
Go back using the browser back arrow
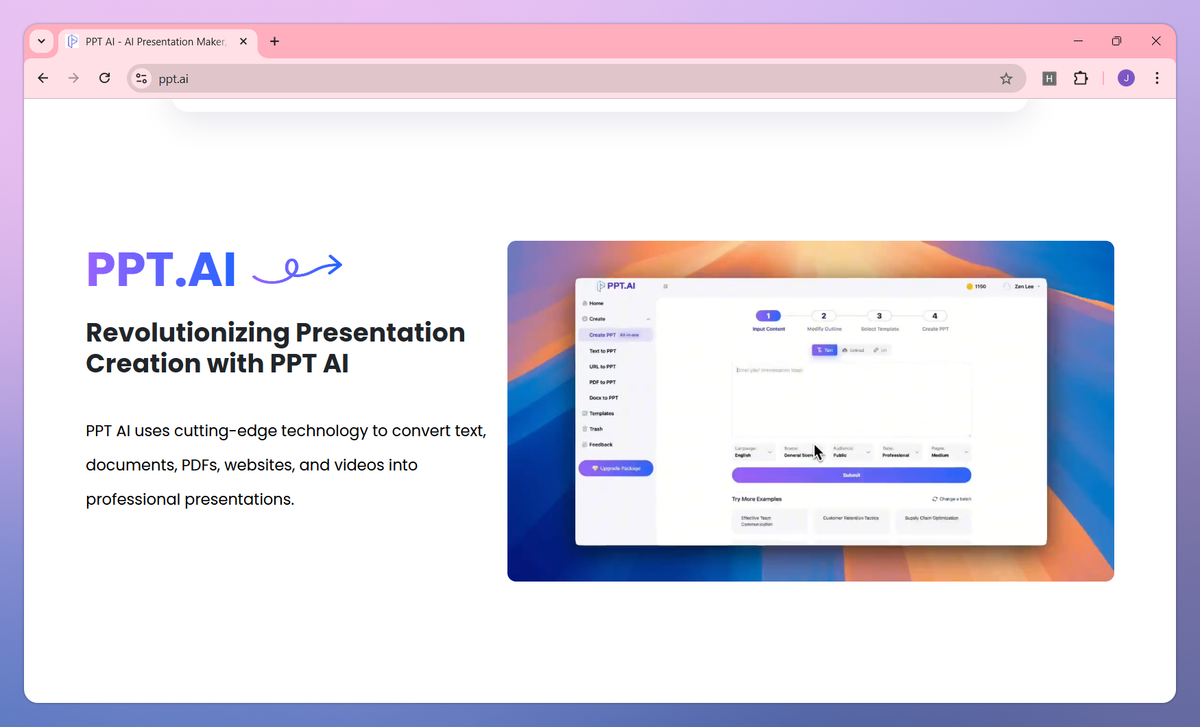point(43,78)
